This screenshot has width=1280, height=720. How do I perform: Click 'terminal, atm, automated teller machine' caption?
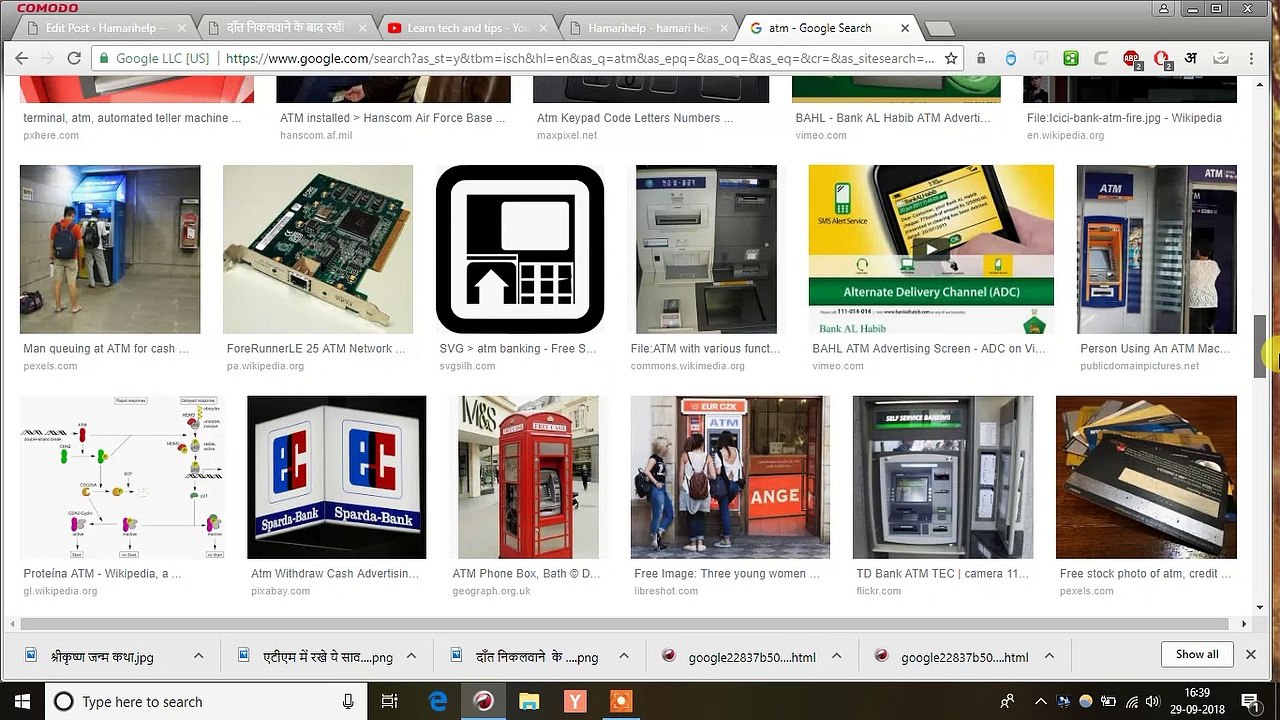point(132,118)
